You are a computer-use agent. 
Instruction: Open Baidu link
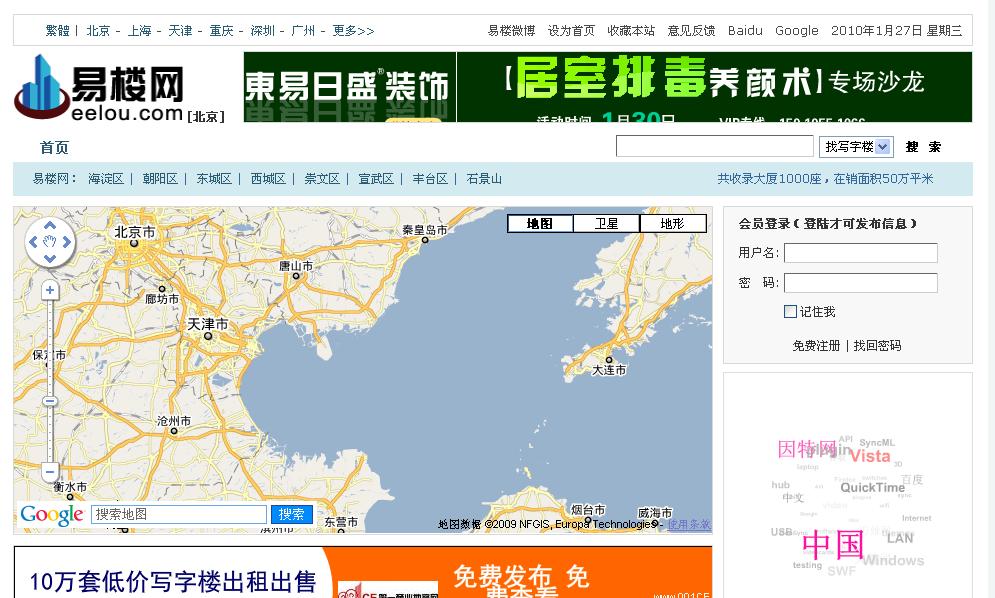[x=745, y=30]
